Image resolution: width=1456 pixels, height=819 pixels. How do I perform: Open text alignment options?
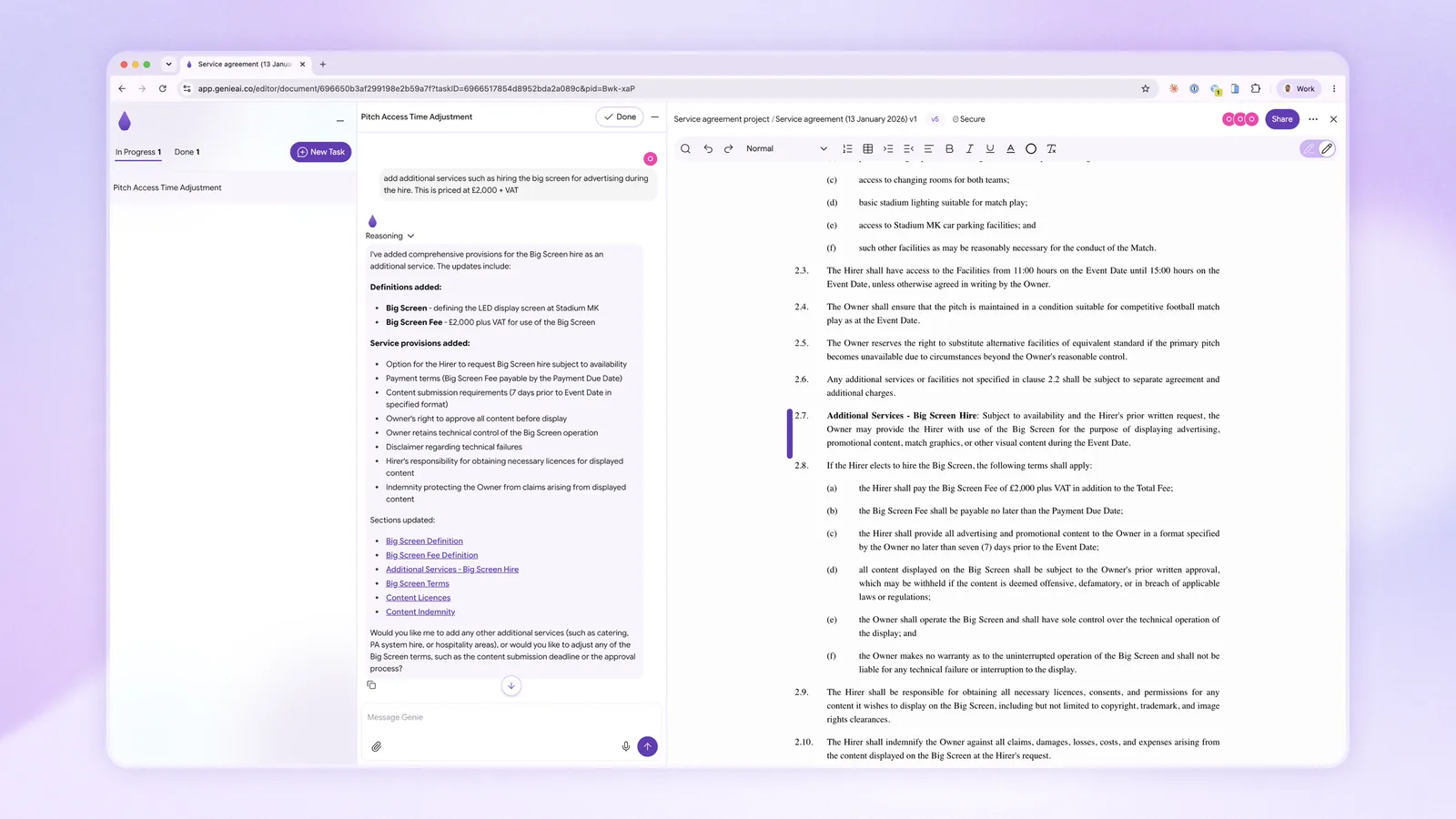click(x=928, y=148)
